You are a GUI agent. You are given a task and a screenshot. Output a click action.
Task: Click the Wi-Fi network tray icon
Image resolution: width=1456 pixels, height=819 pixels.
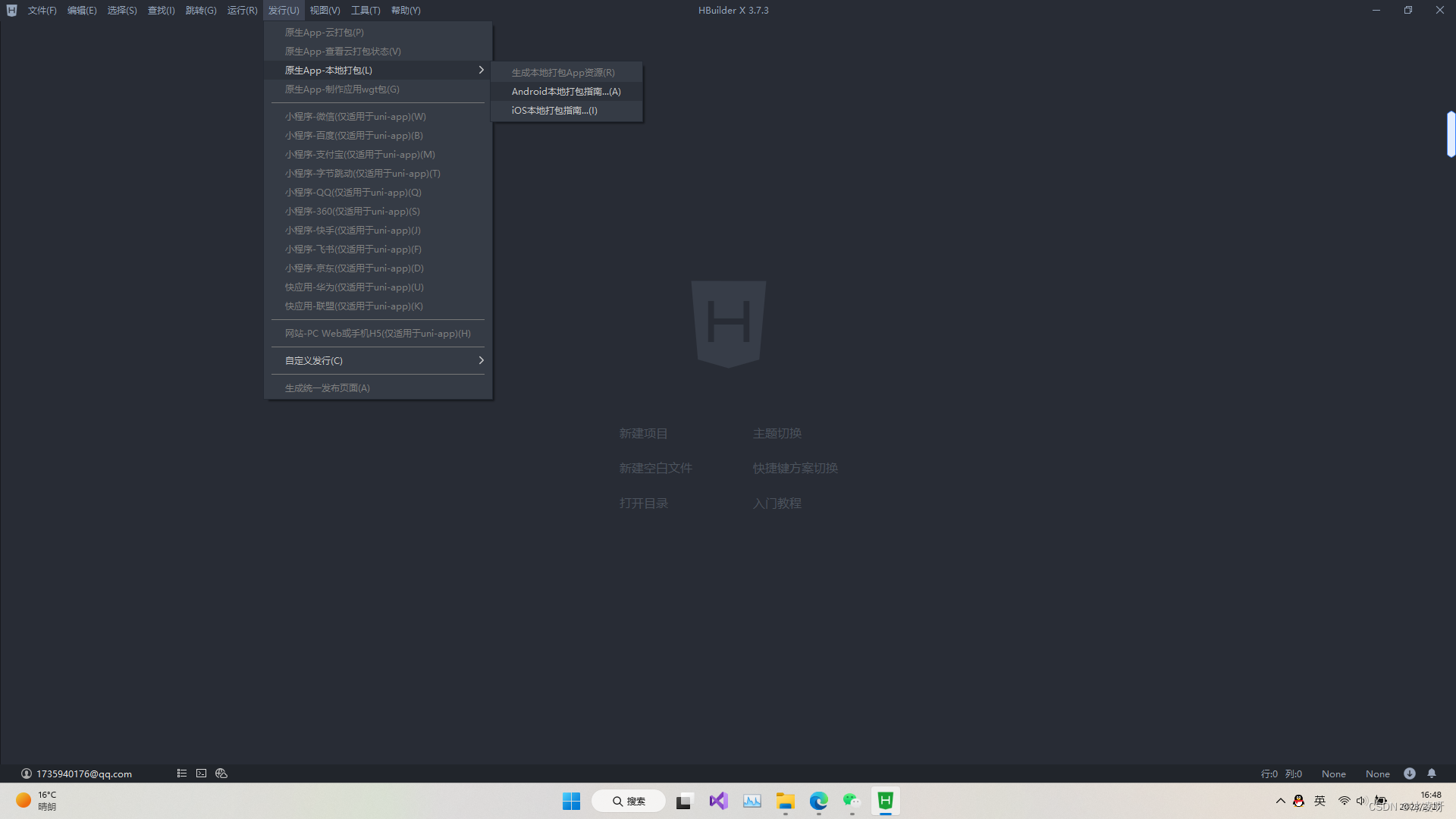point(1344,801)
